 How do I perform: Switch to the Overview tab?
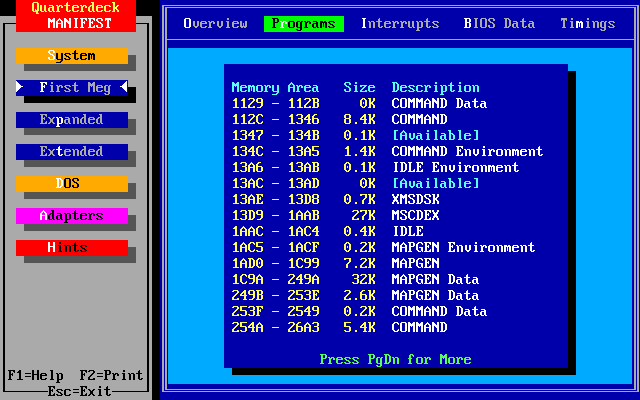pos(215,24)
